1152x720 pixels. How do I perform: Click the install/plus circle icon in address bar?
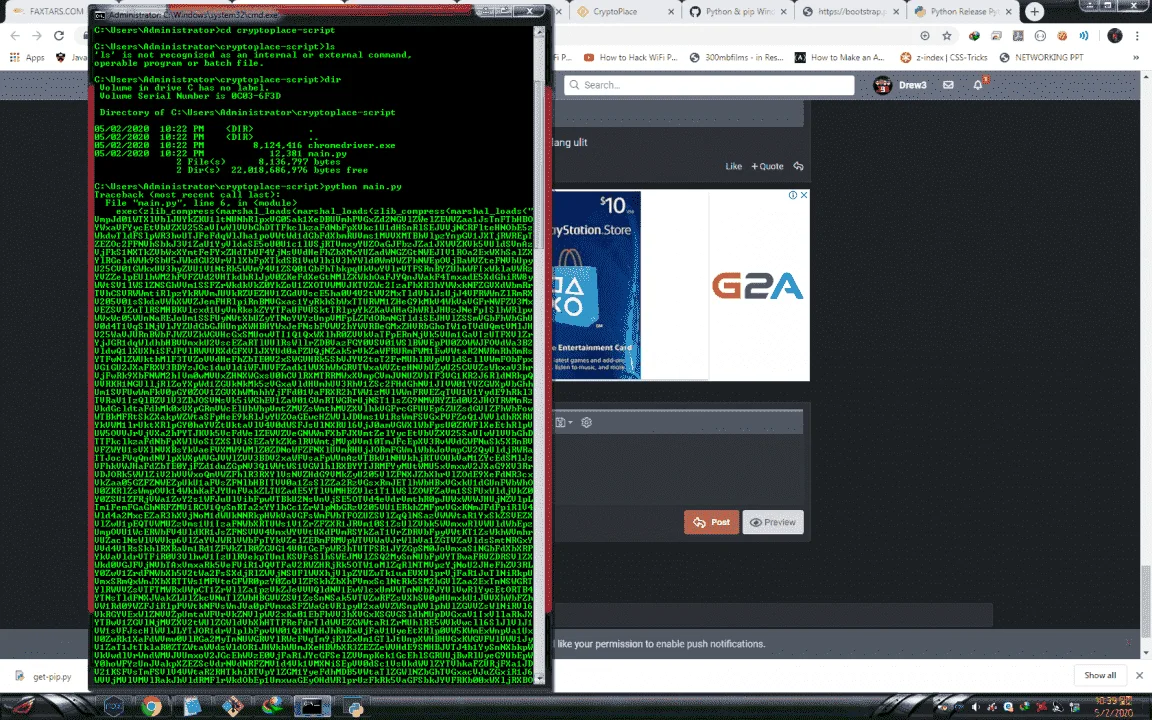coord(925,35)
